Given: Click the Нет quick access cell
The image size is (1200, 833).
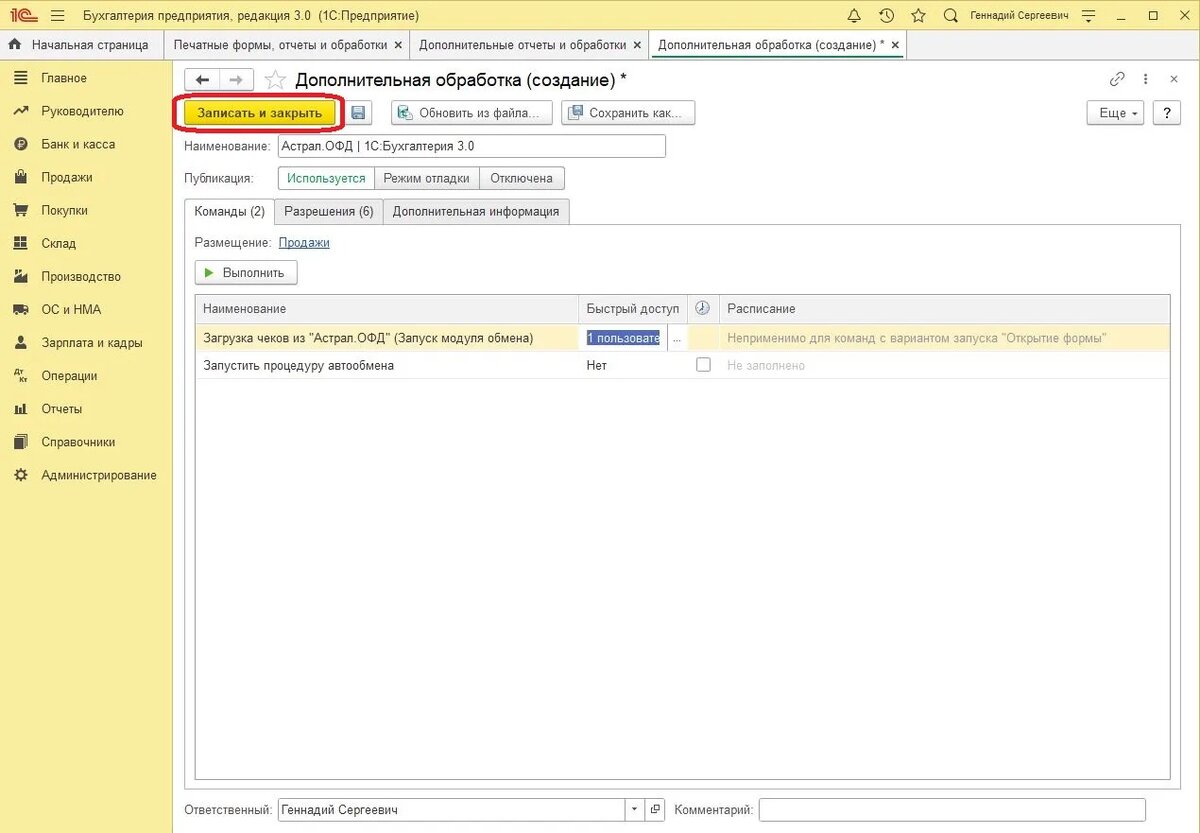Looking at the screenshot, I should click(633, 365).
